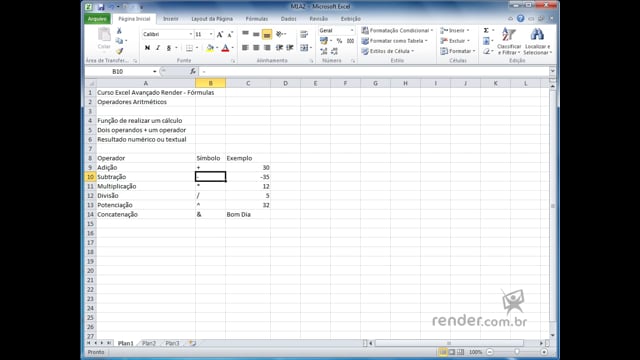Image resolution: width=640 pixels, height=360 pixels.
Task: Click the AutoSum sigma icon
Action: 486,31
